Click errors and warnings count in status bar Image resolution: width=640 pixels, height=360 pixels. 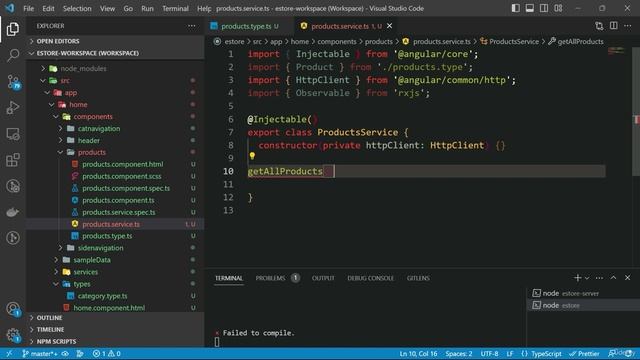pos(106,353)
